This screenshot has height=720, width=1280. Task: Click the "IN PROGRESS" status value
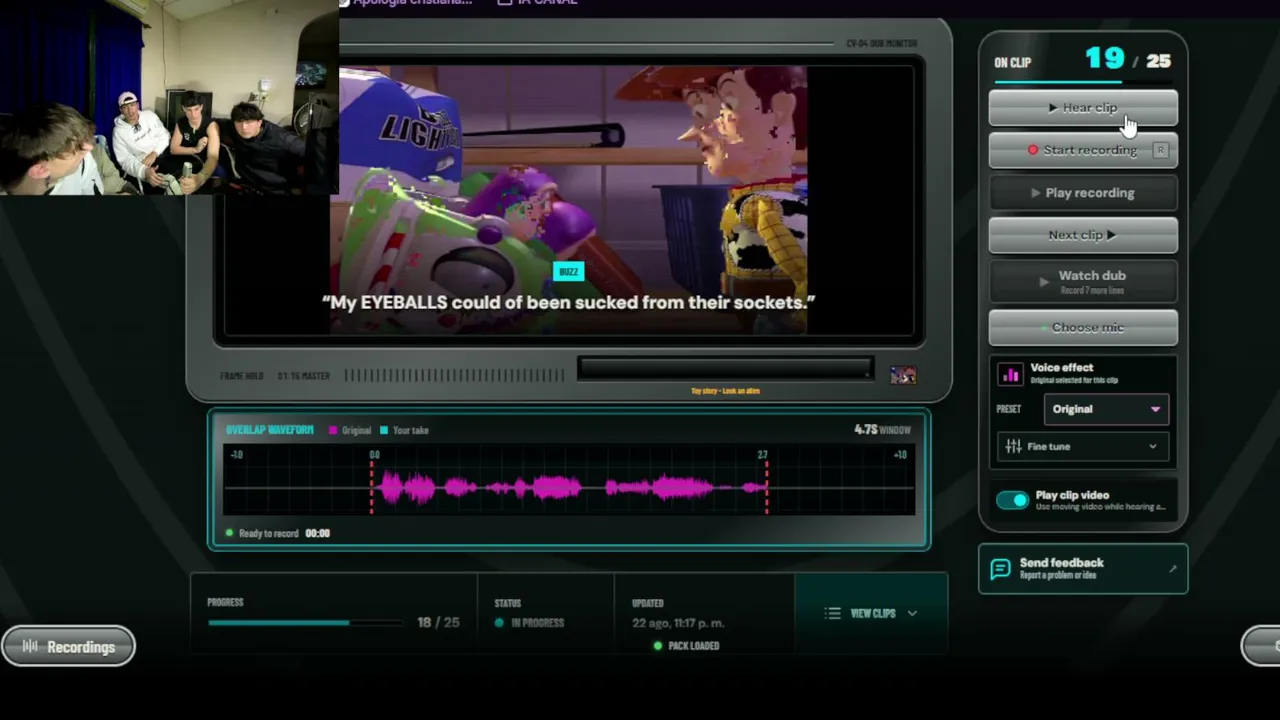pos(538,623)
